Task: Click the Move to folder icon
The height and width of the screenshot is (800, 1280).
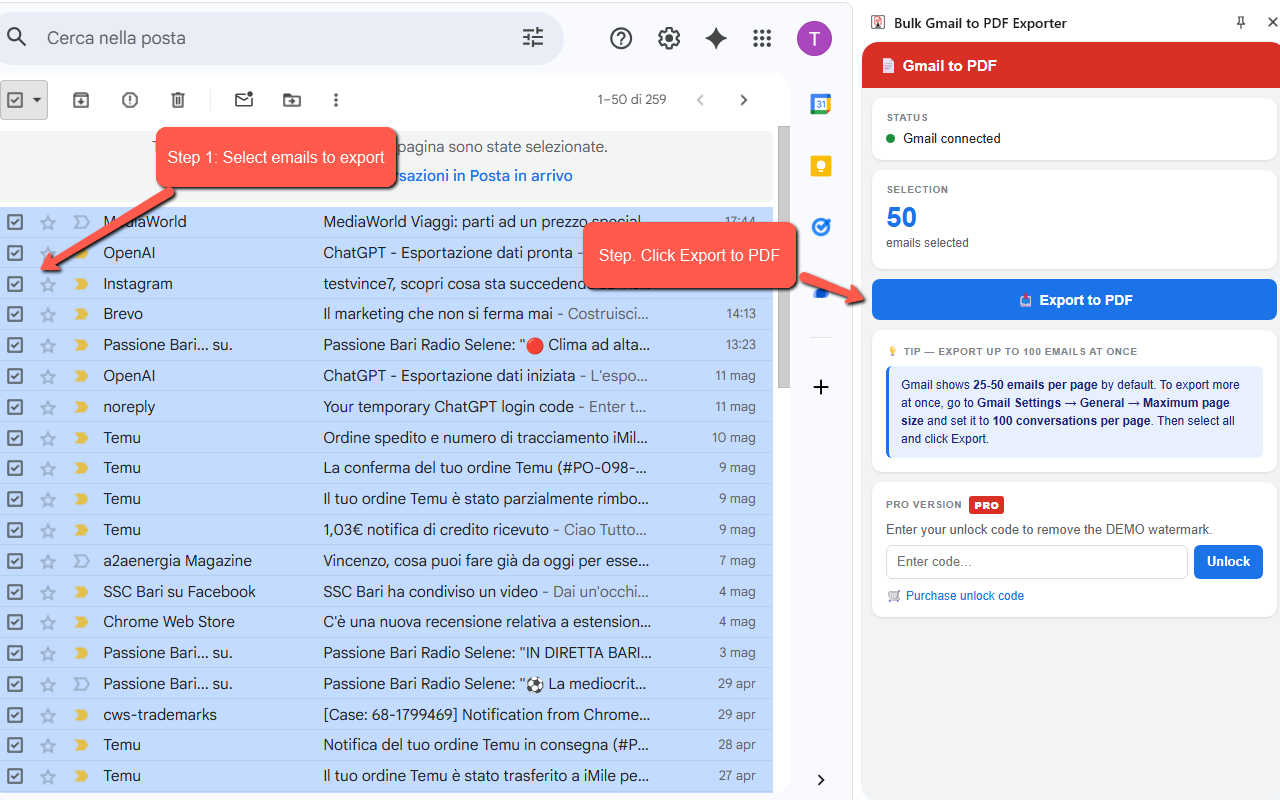Action: (291, 100)
